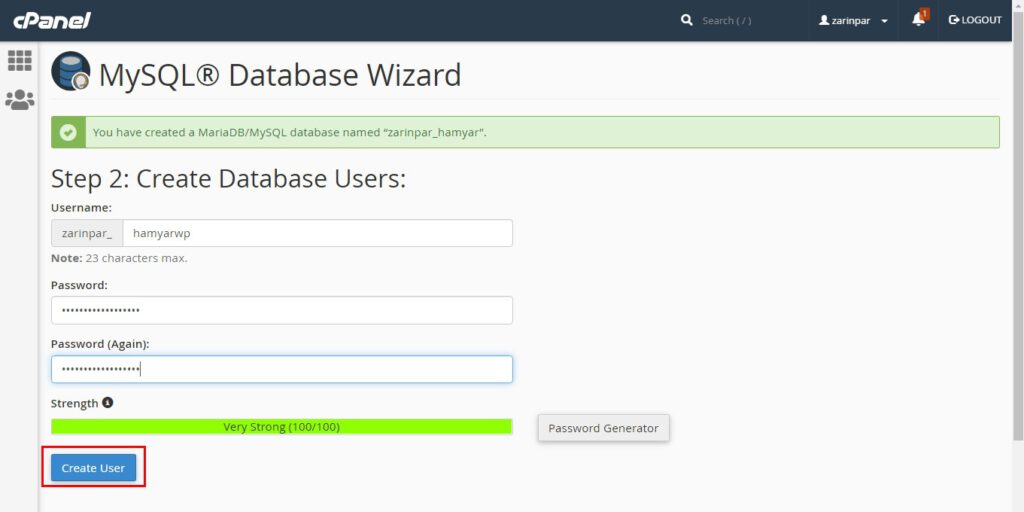This screenshot has width=1024, height=512.
Task: Click the Password (Again) field
Action: [x=282, y=369]
